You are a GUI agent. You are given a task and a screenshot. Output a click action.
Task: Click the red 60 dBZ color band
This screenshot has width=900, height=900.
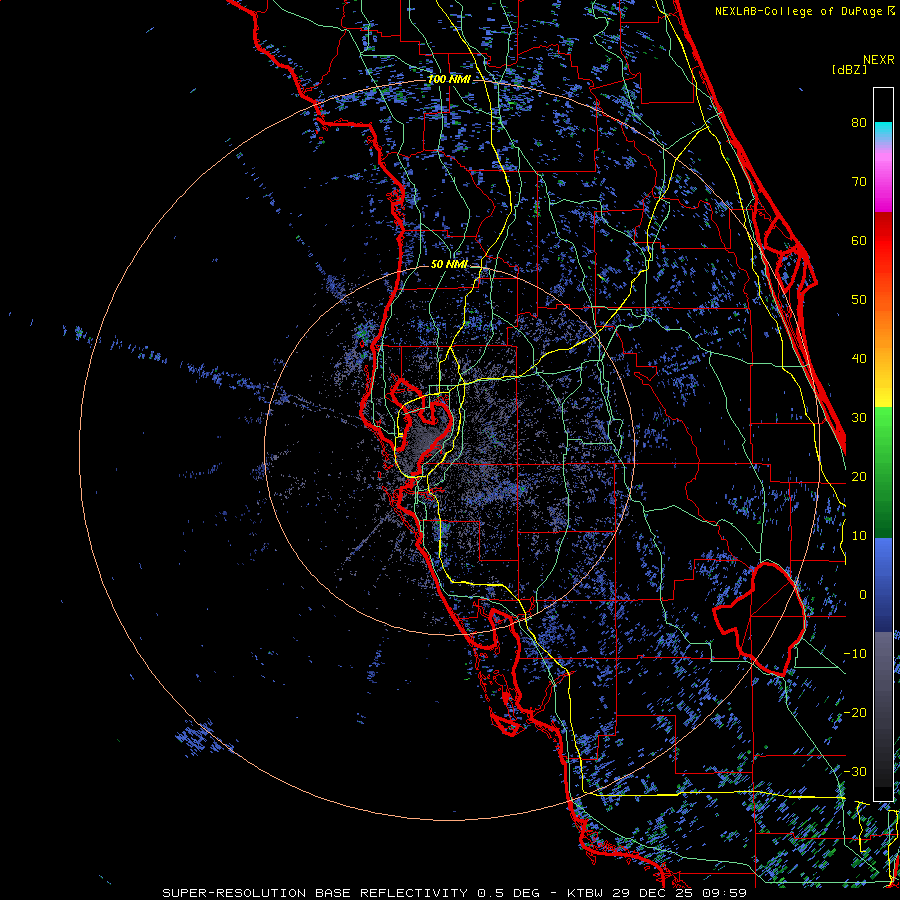coord(883,241)
